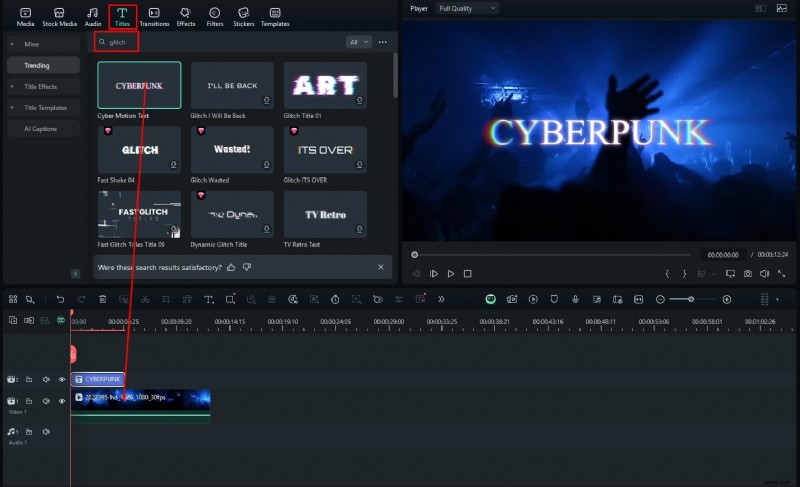Download the TV Retro Text preset
Screen dimensions: 800x487
(359, 229)
